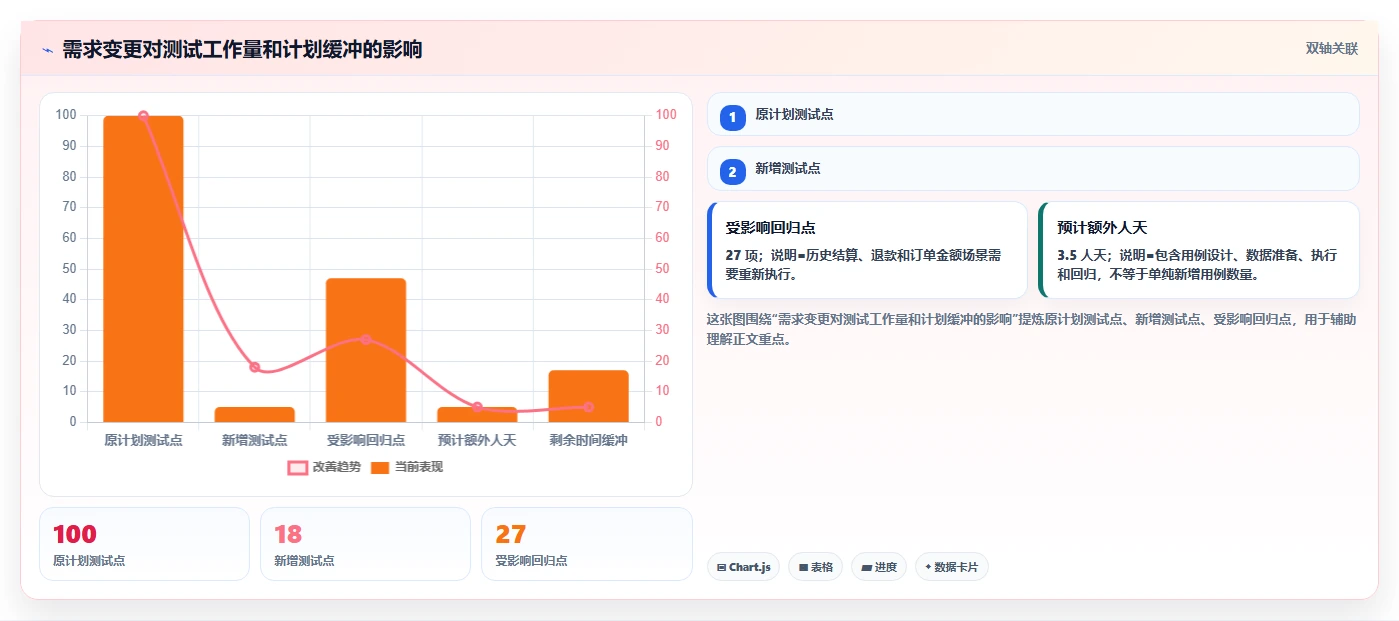Select the 进度 tag
This screenshot has height=621, width=1399.
879,567
